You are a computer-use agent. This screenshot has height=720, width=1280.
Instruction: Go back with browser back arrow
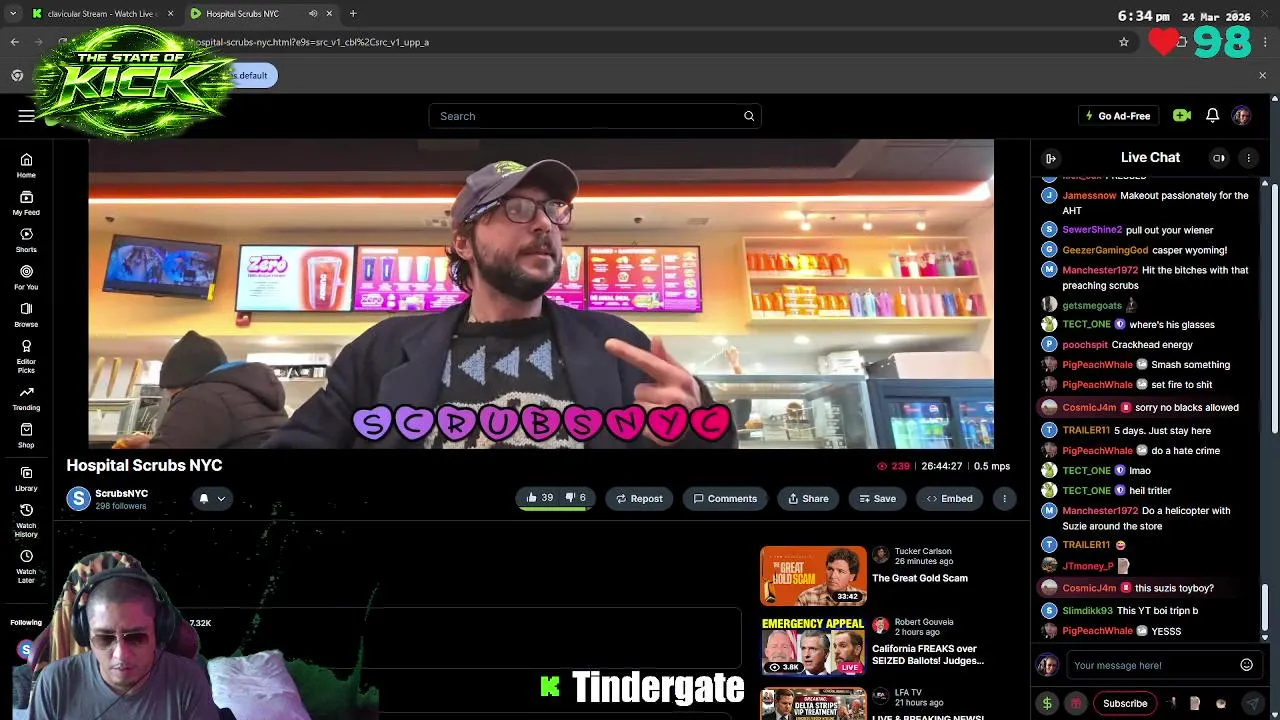point(15,42)
